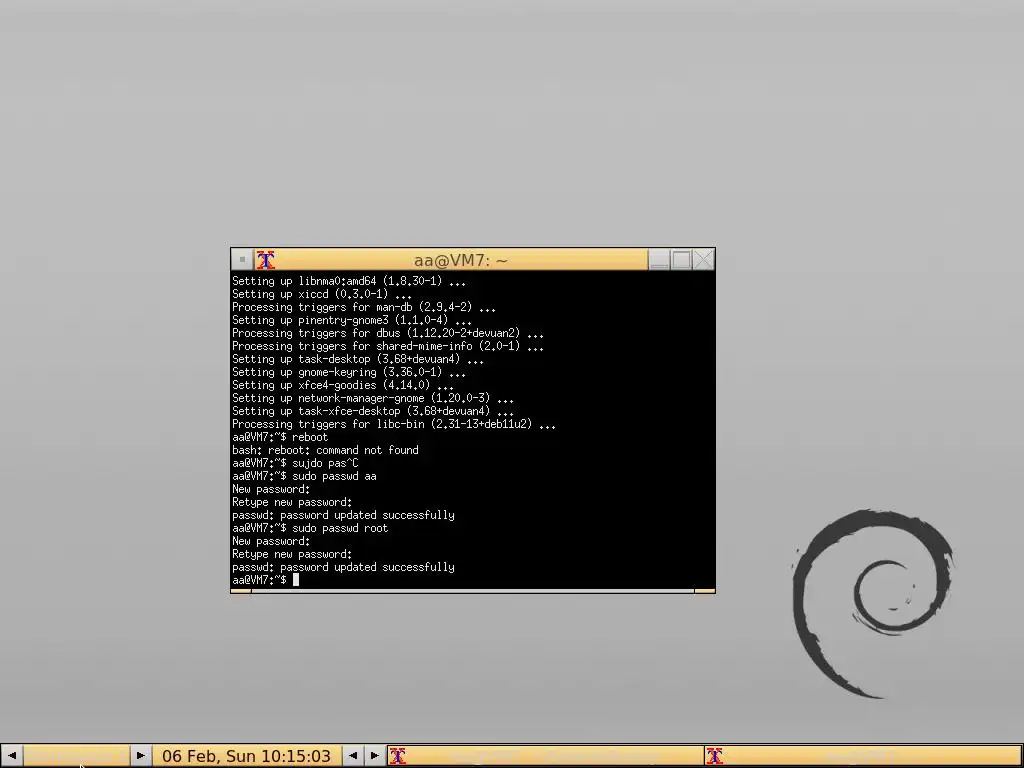Close the aa@VM7 terminal window
The image size is (1024, 768).
pos(703,259)
